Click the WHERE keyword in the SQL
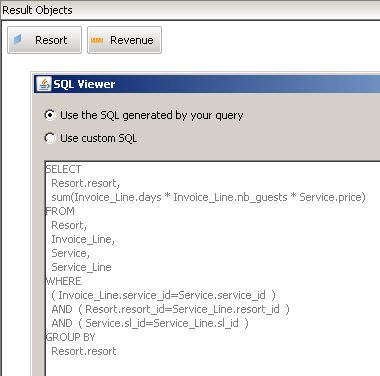380x376 pixels. click(x=63, y=281)
